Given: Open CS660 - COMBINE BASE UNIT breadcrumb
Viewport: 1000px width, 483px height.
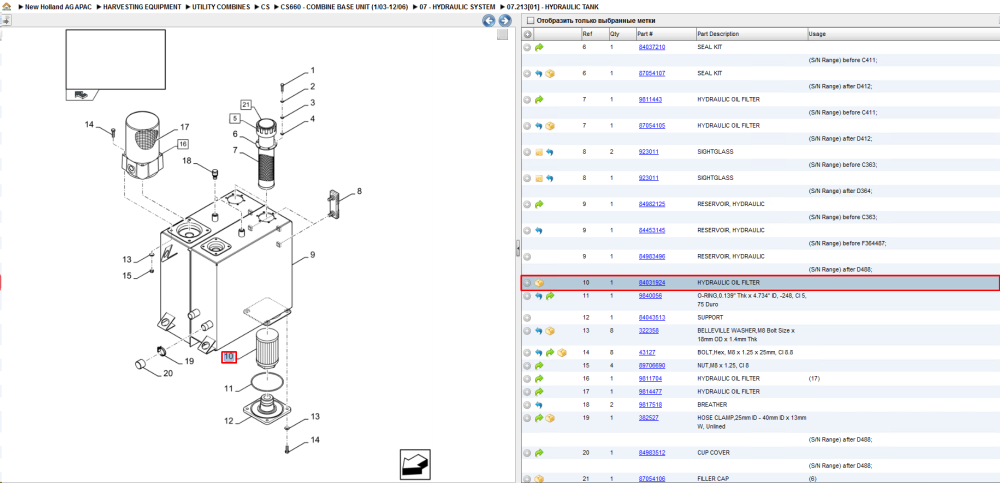Looking at the screenshot, I should coord(344,6).
